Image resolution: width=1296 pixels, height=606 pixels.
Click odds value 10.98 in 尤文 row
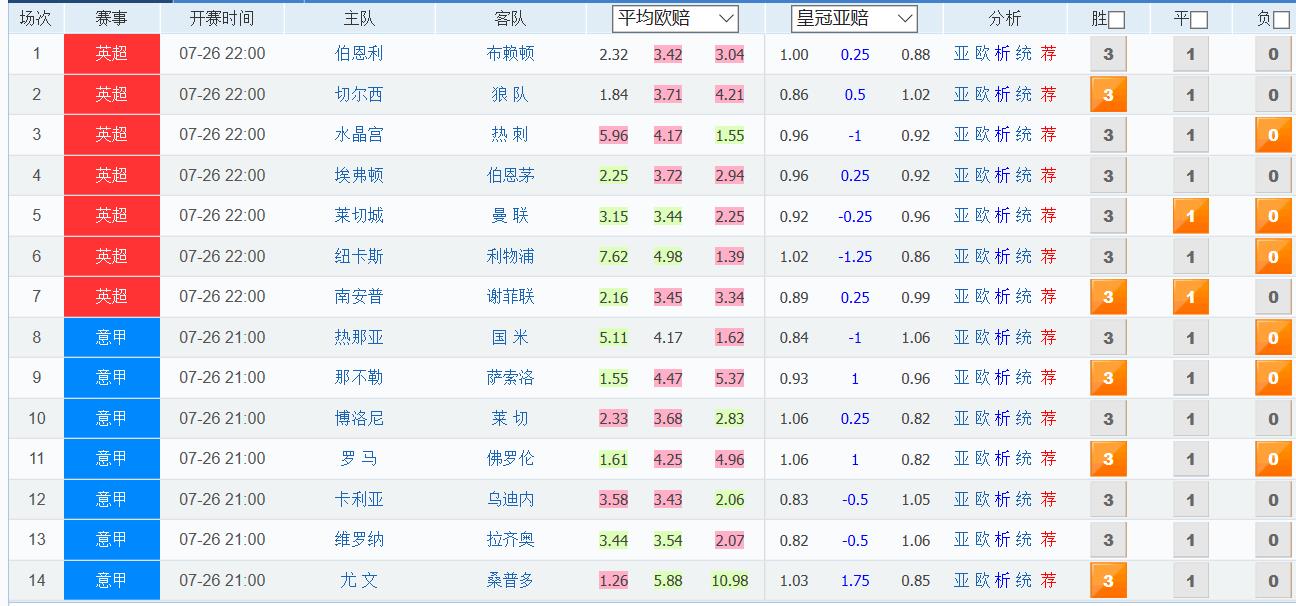(x=730, y=580)
